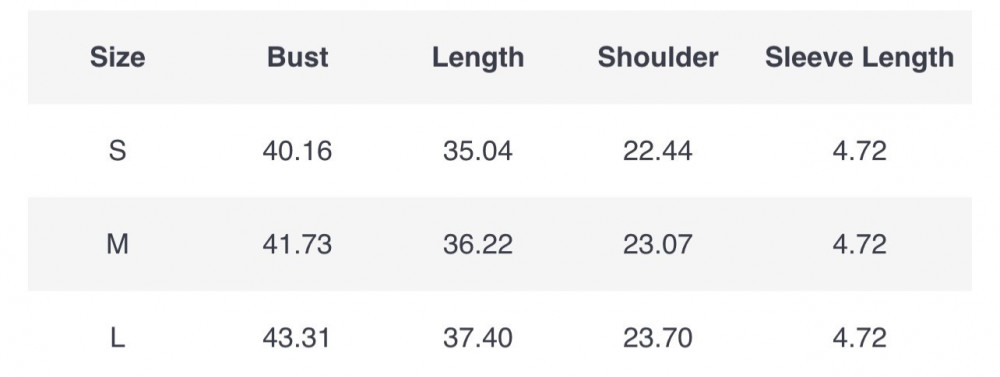Viewport: 1000px width, 377px height.
Task: Select the S size row label
Action: (x=117, y=151)
